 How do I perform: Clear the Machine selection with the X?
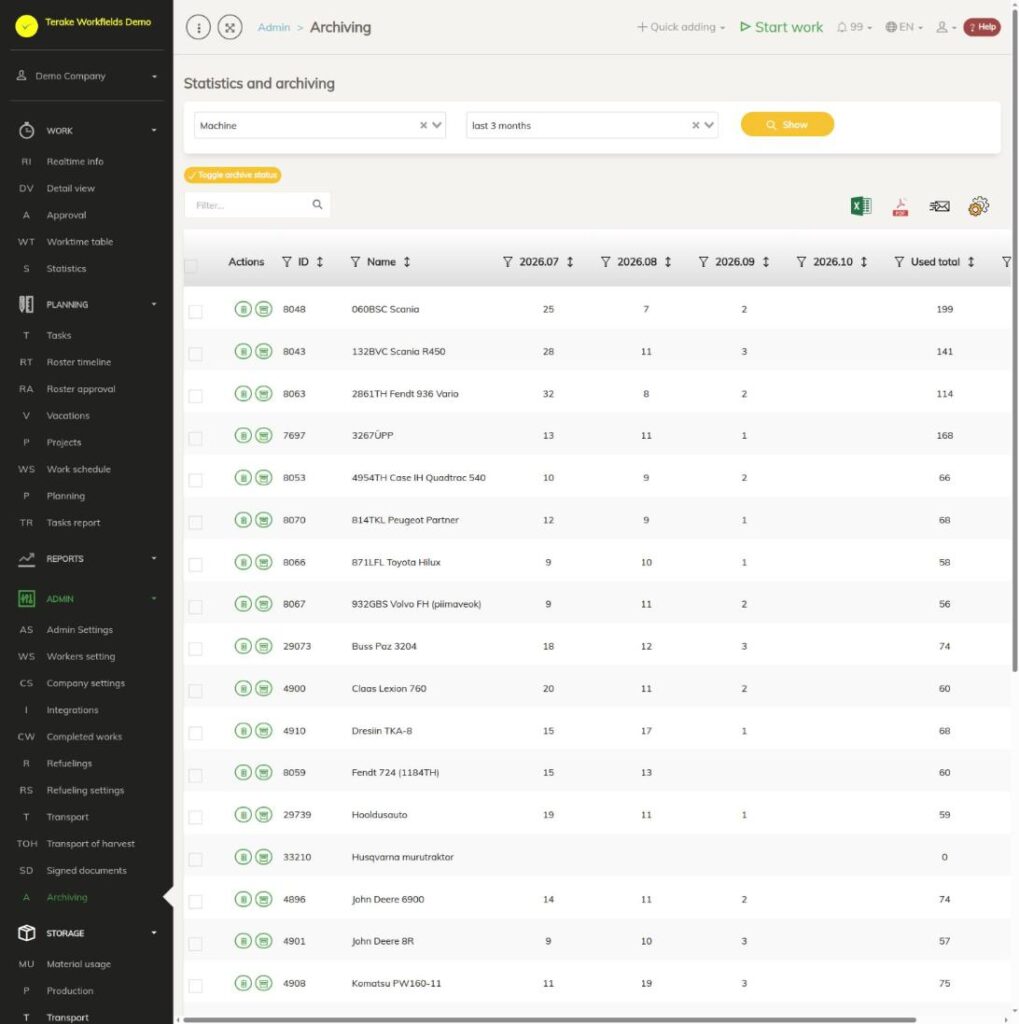click(x=423, y=125)
